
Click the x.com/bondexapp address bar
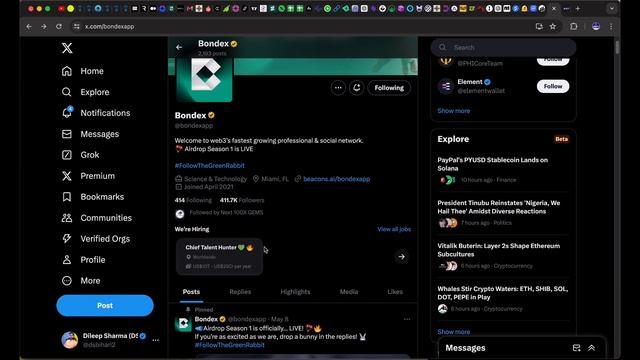tap(109, 27)
